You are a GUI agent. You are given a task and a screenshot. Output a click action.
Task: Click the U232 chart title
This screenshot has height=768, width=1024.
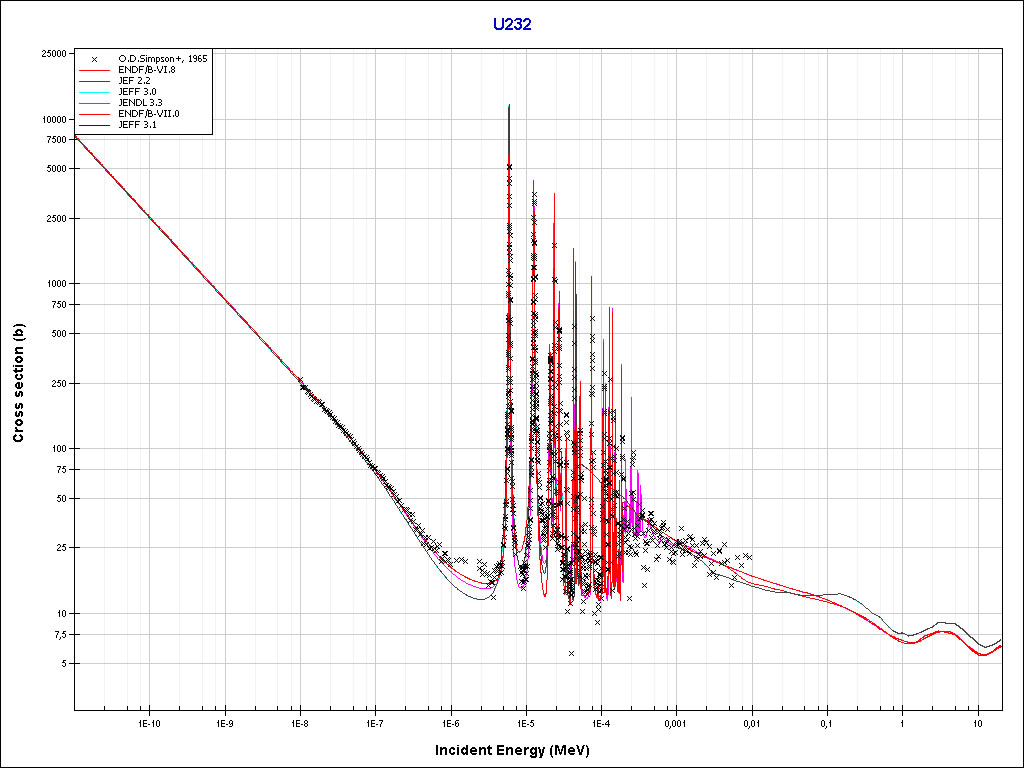click(x=511, y=24)
